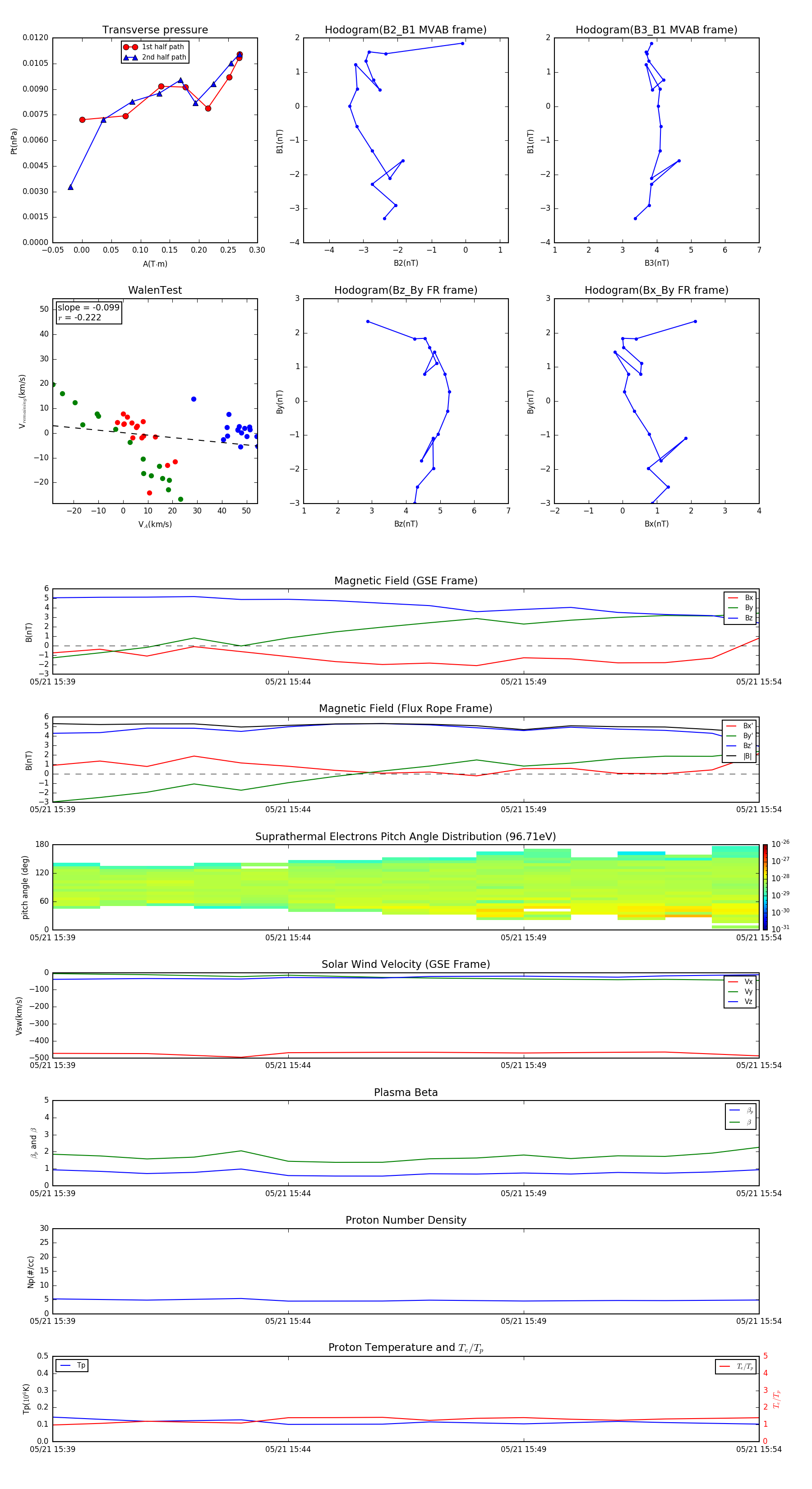
Task: Click the 'Bz' legend entry in GSE magnetic field
Action: click(x=741, y=618)
